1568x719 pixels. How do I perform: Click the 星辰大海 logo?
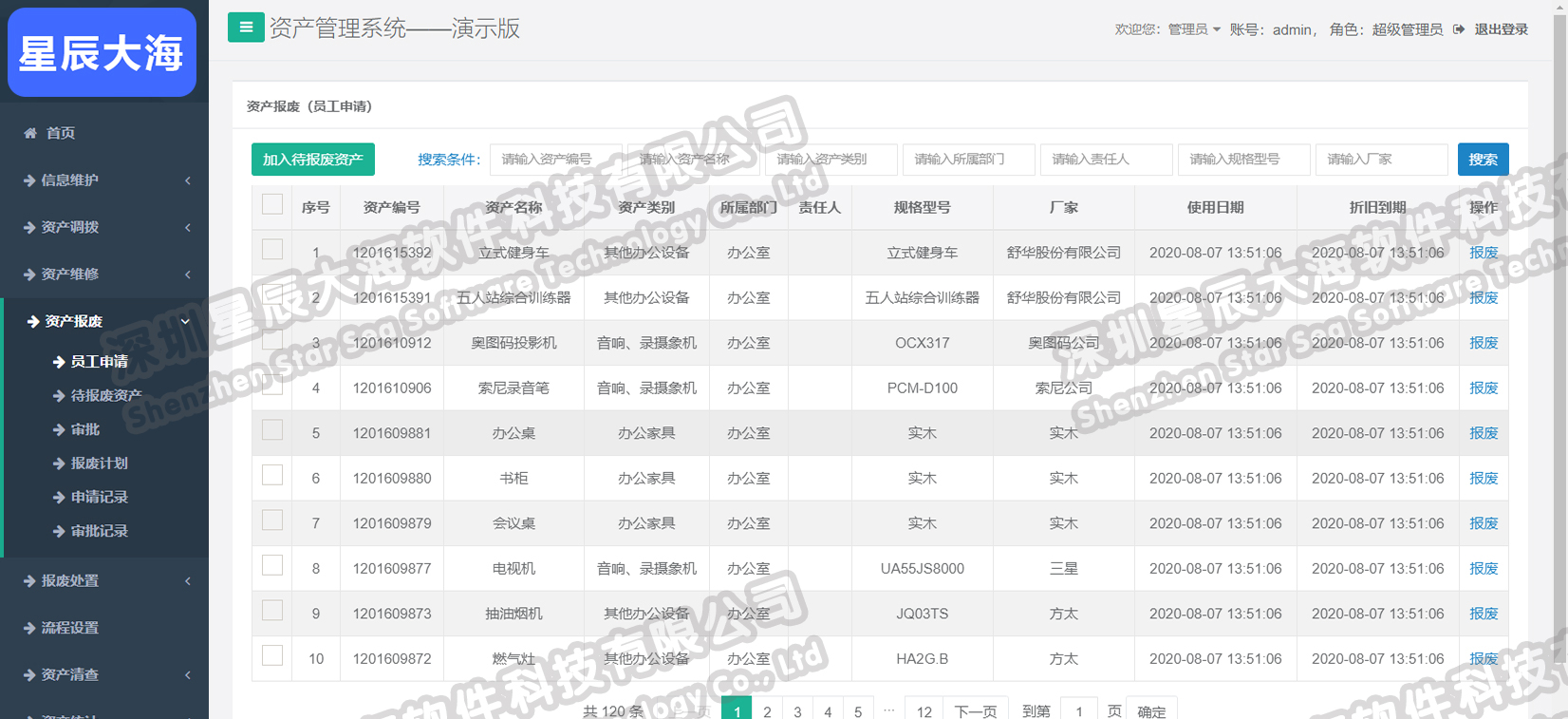click(x=102, y=52)
